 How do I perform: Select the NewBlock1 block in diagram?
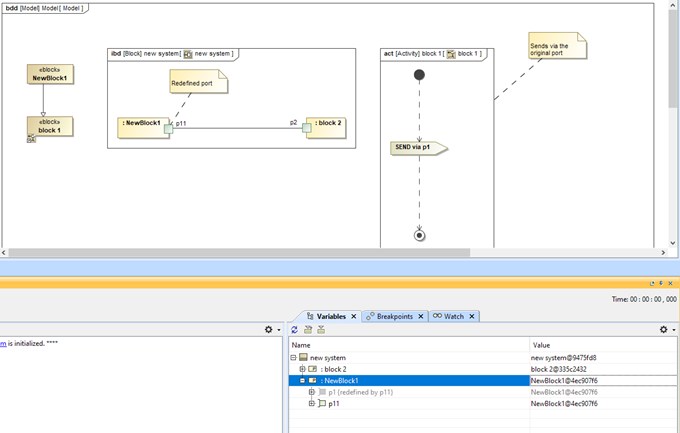[50, 74]
